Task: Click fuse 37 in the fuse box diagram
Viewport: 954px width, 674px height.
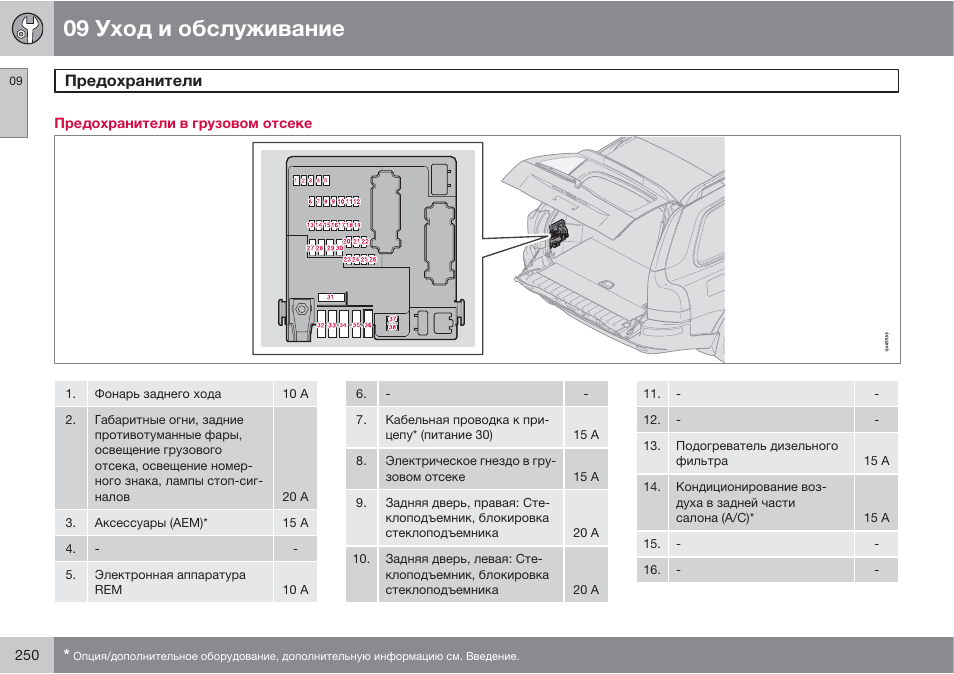Action: (x=393, y=319)
